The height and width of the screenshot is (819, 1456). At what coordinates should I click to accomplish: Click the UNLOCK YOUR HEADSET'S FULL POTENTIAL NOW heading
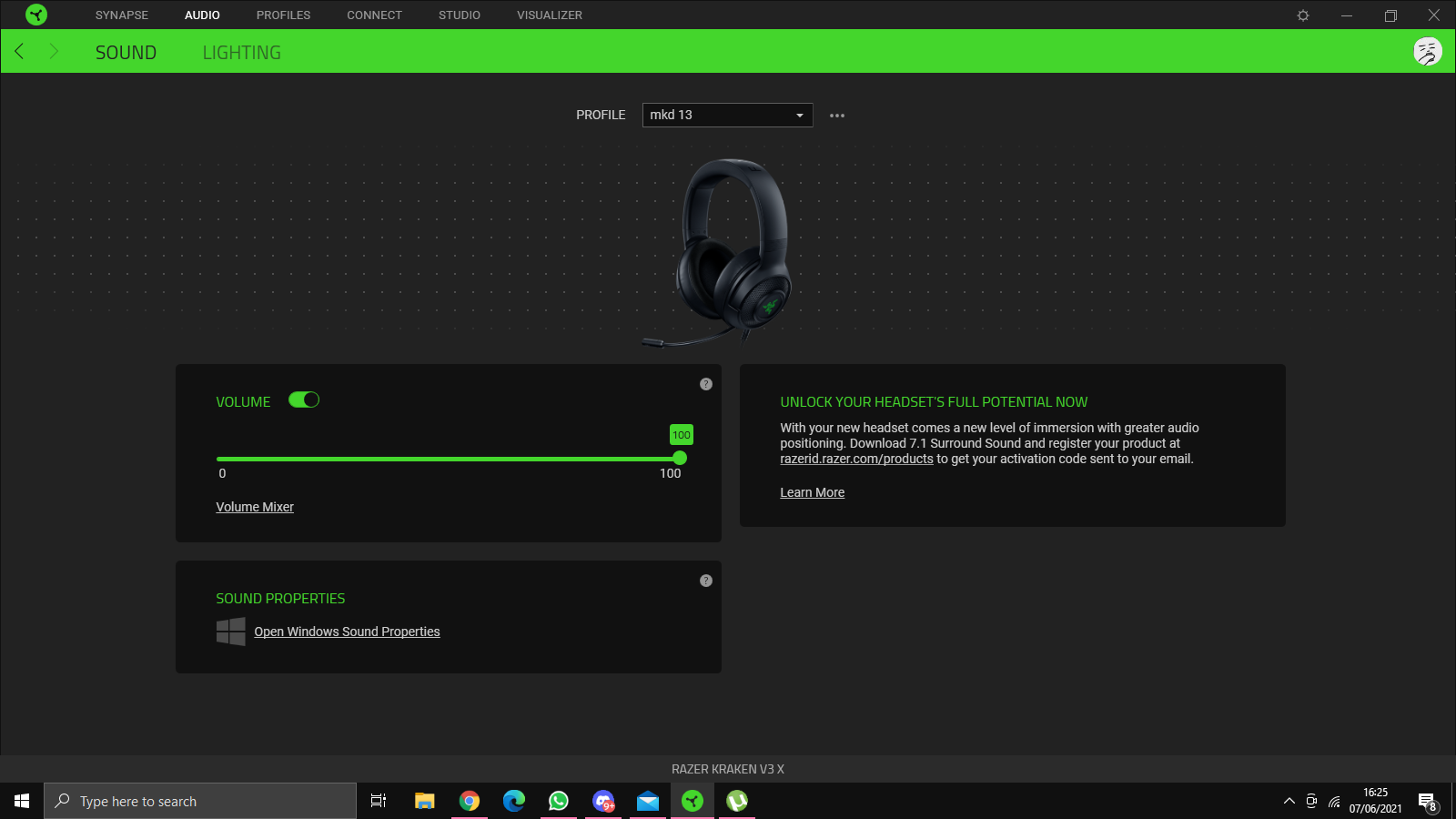(x=934, y=402)
